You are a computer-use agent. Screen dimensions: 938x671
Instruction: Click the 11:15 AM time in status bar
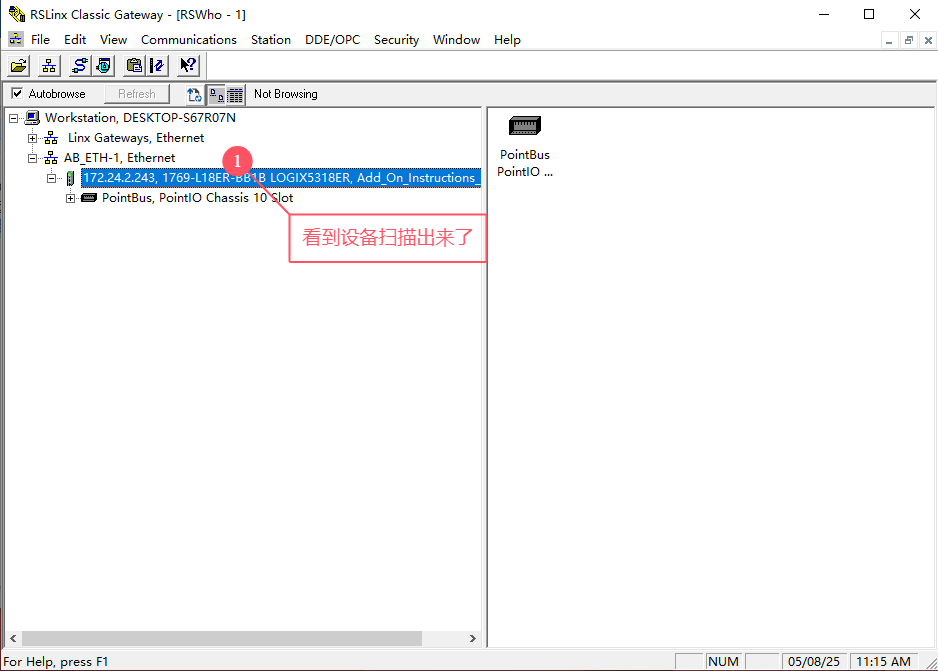coord(883,661)
